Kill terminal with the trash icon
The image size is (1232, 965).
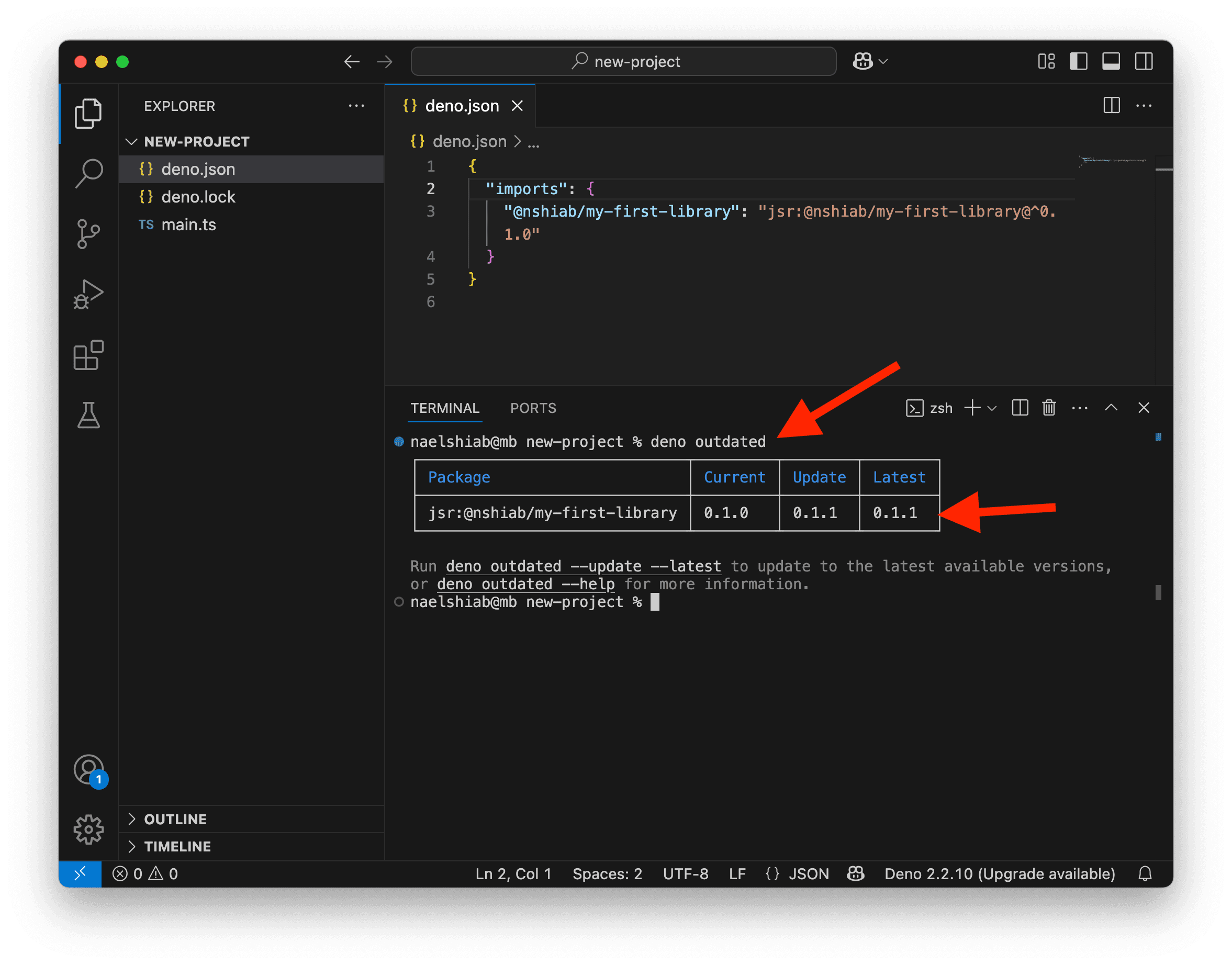(x=1048, y=408)
